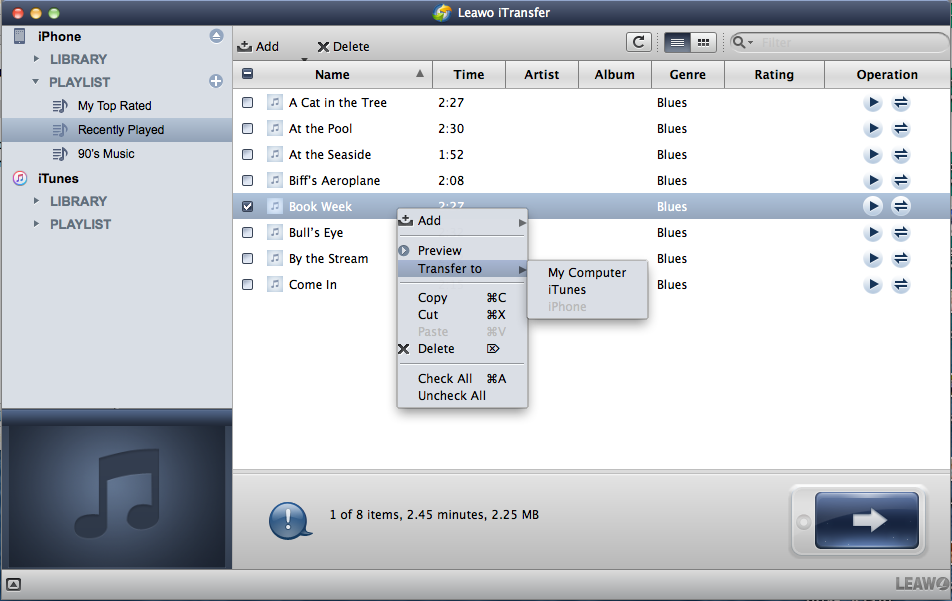Choose My Computer in the Transfer to submenu
This screenshot has width=952, height=601.
click(587, 272)
